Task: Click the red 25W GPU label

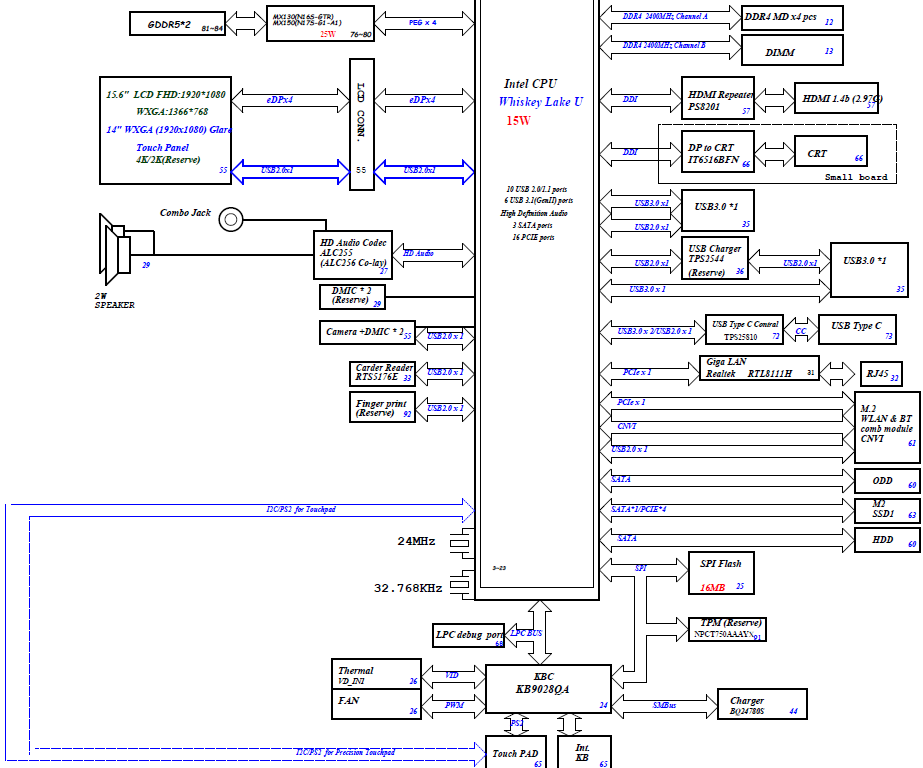Action: pyautogui.click(x=328, y=35)
